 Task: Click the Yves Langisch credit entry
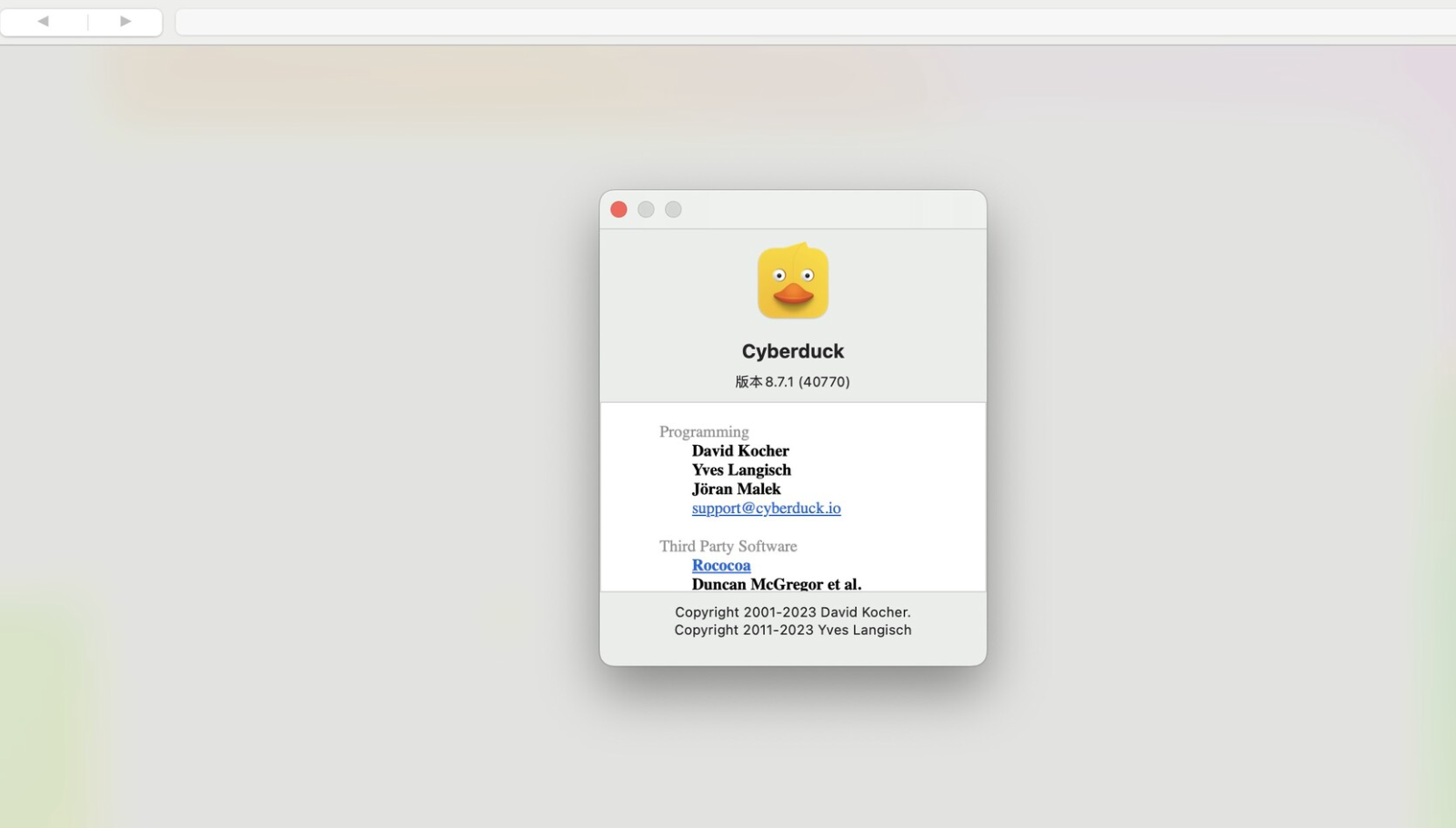741,470
